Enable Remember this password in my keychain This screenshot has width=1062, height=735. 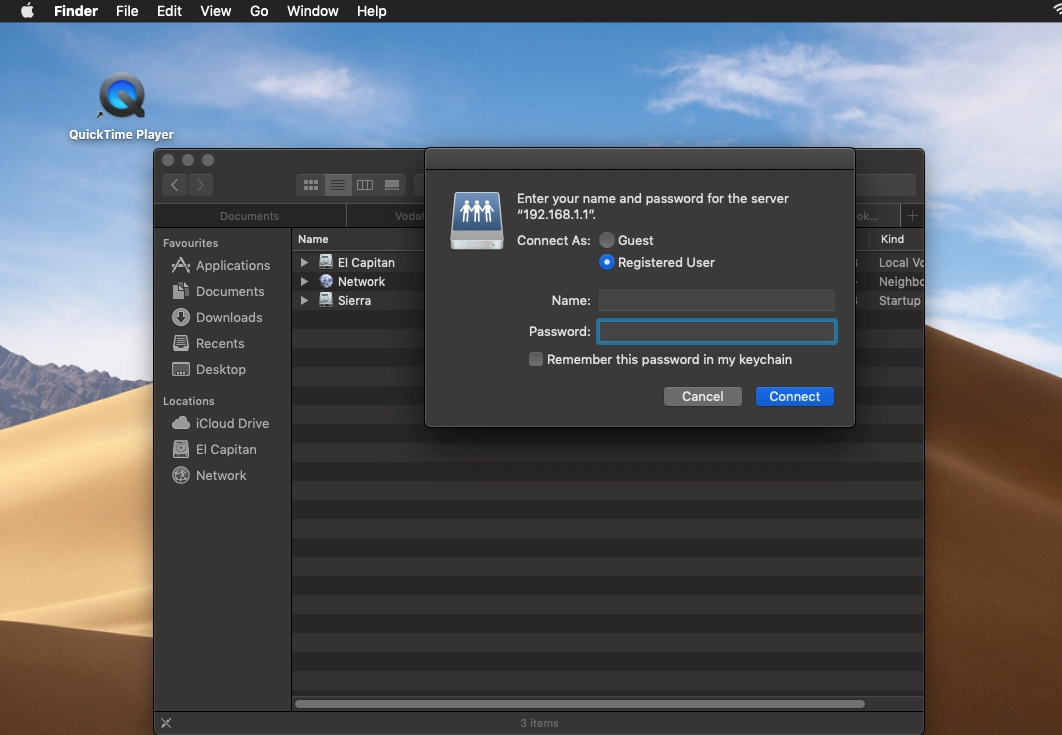tap(536, 359)
